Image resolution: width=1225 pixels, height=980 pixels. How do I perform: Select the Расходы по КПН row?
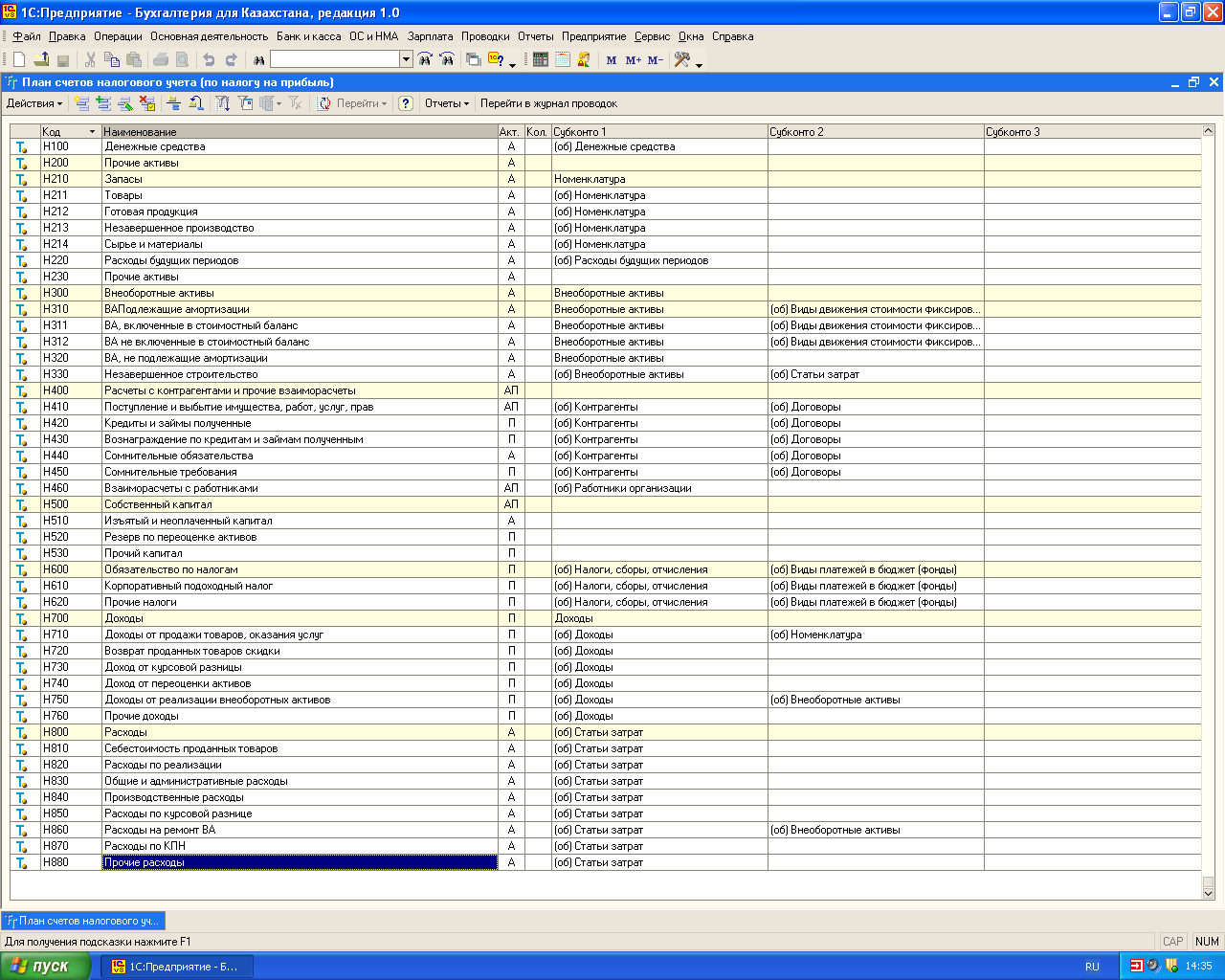(606, 846)
